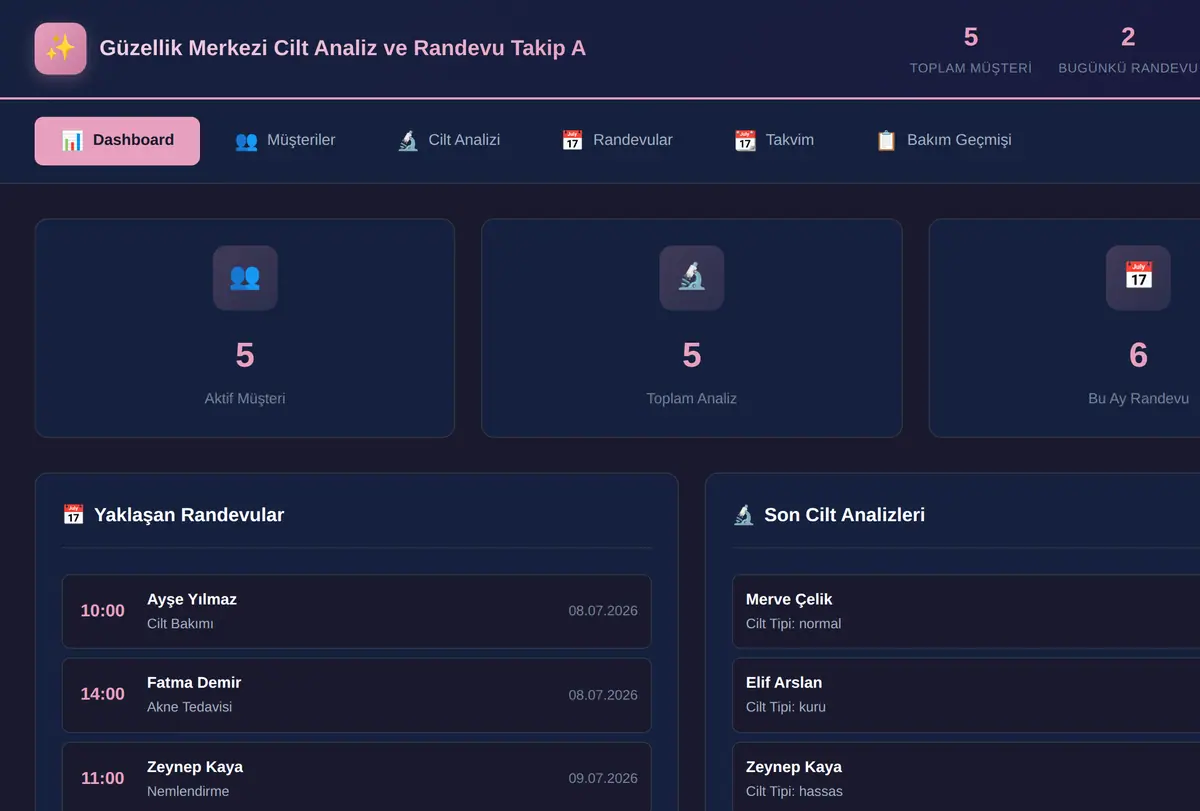Select Elif Arslan skin analysis entry

click(x=966, y=695)
